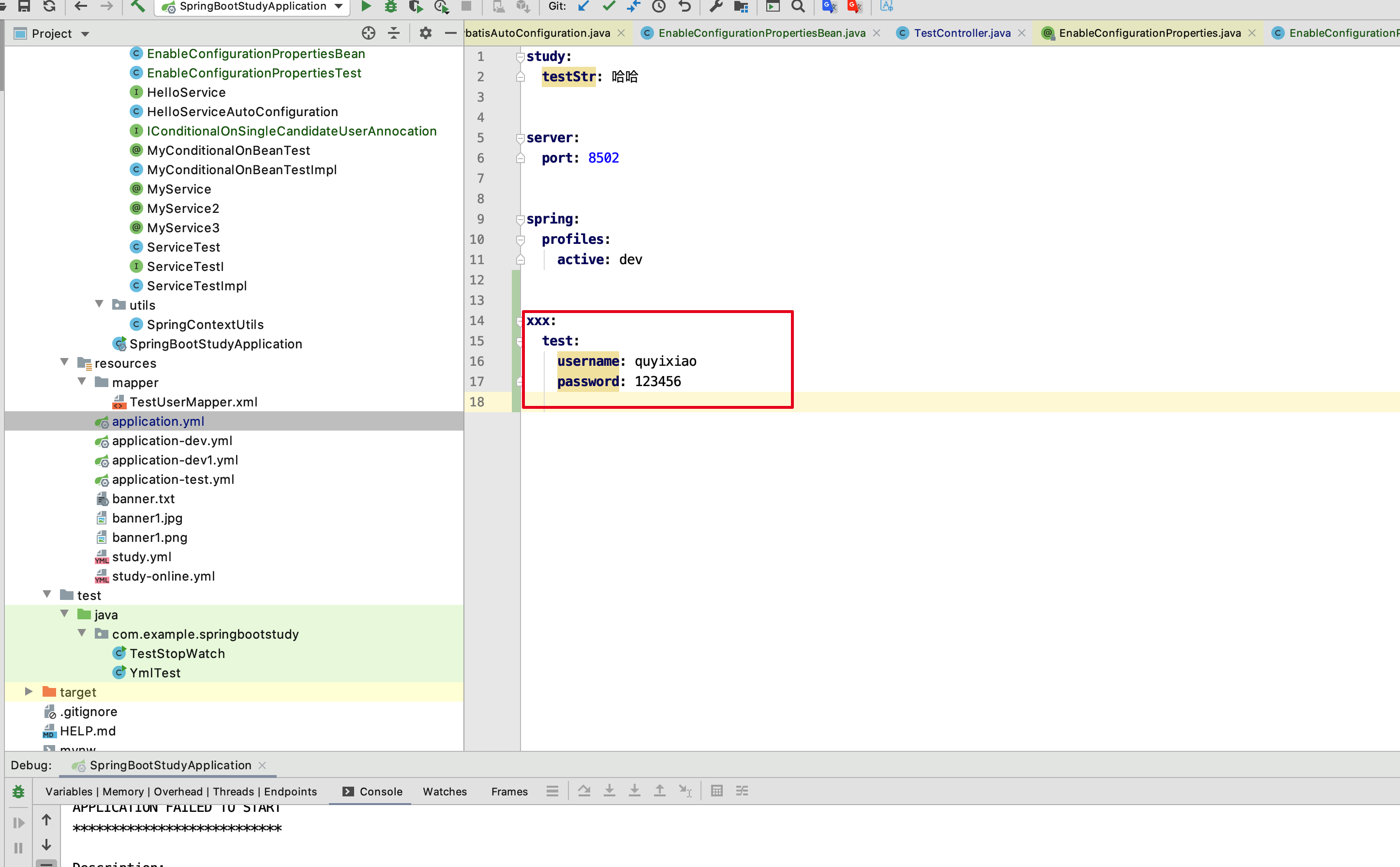Click the Memory link in the debug panel
The width and height of the screenshot is (1400, 867).
point(123,792)
